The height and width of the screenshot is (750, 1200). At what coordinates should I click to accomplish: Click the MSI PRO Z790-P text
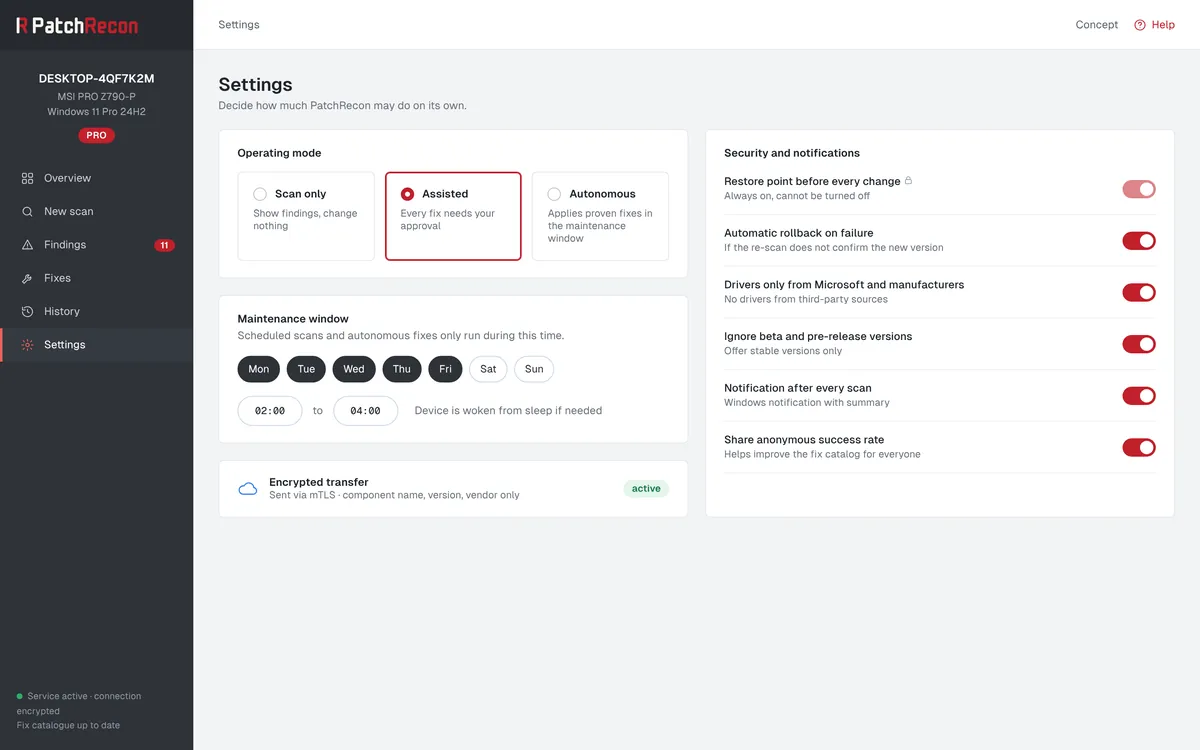pos(97,97)
